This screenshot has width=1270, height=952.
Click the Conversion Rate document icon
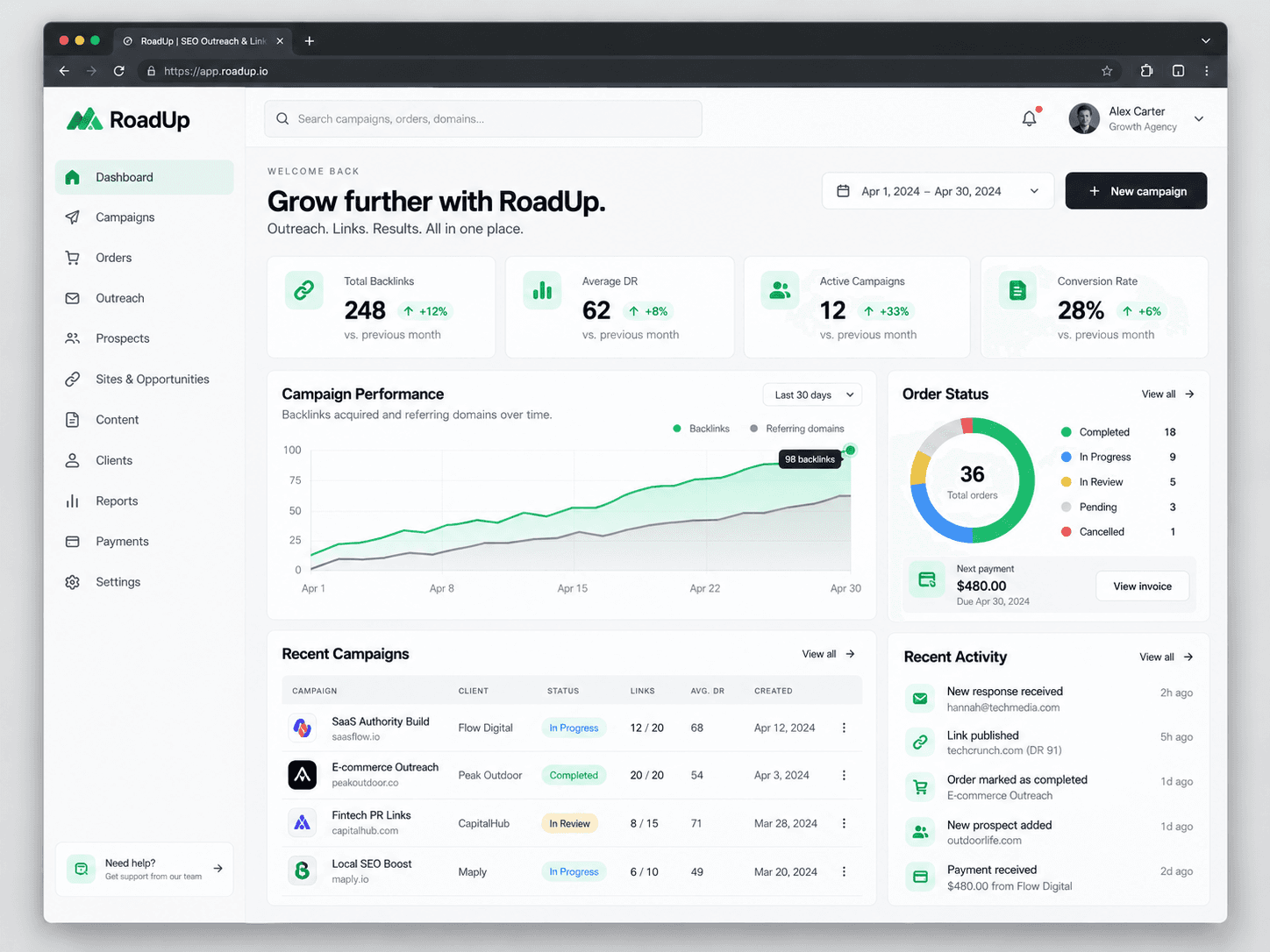(1017, 290)
